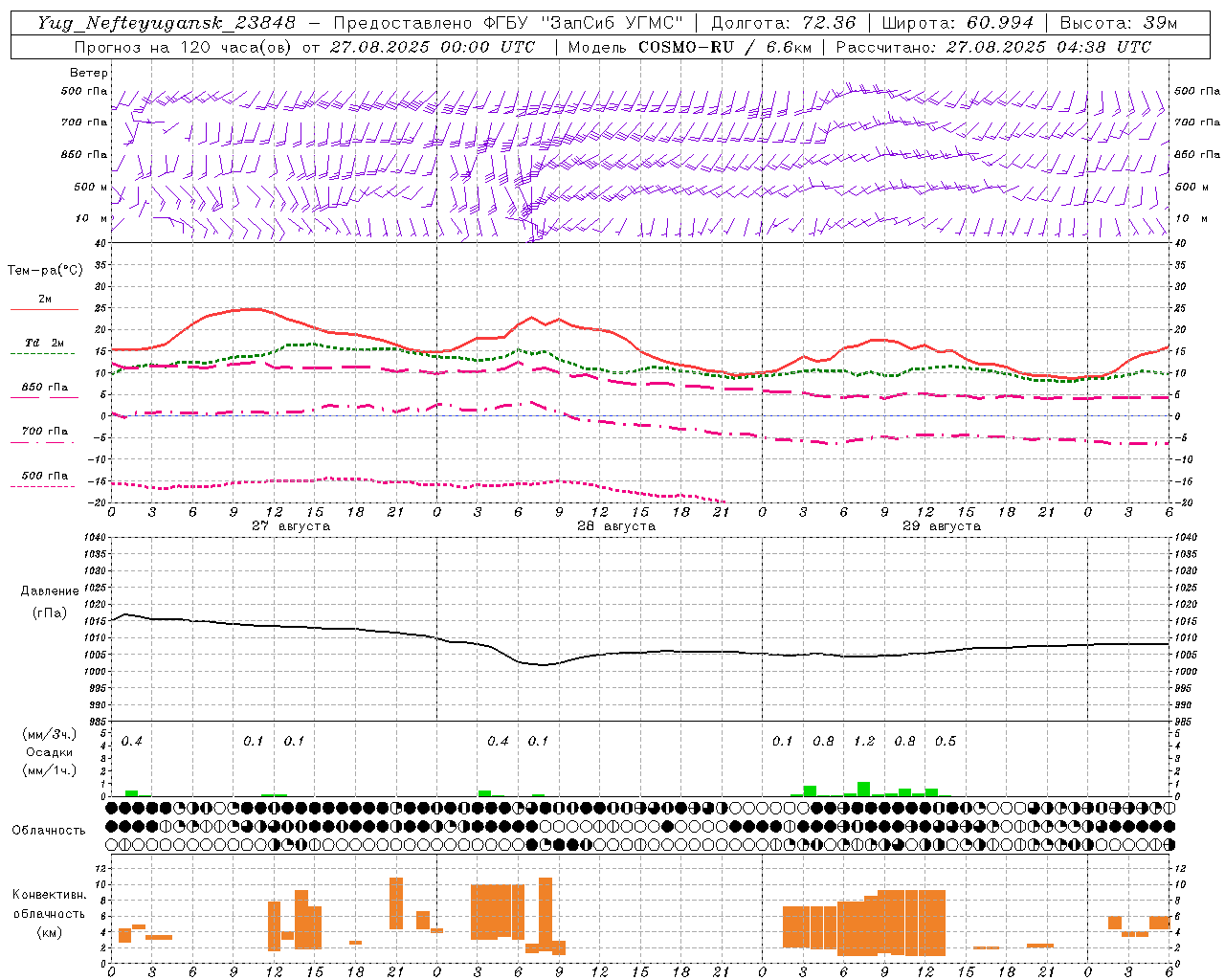Click the 29 августа date label
This screenshot has width=1225, height=980.
click(x=942, y=526)
